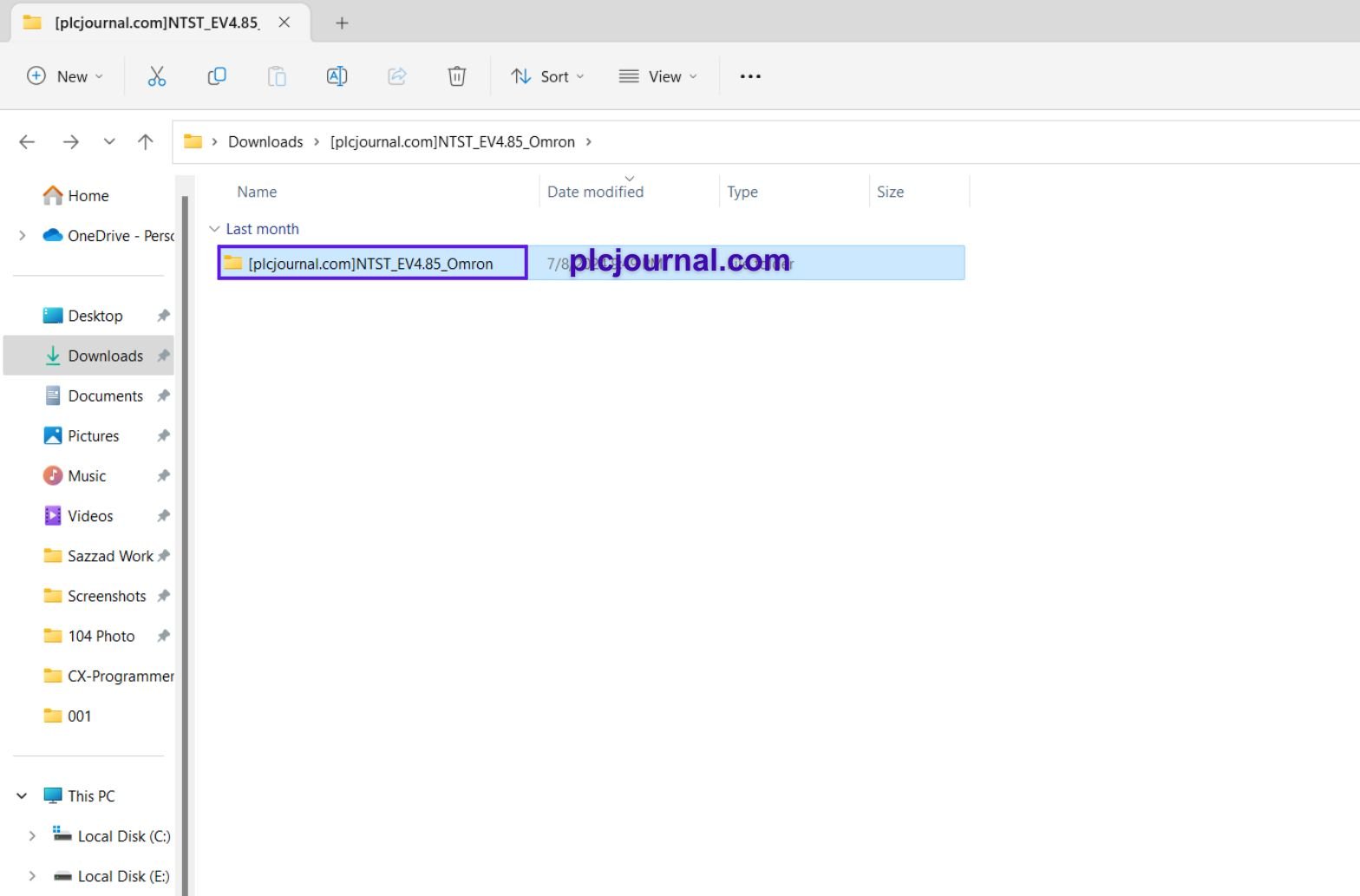The height and width of the screenshot is (896, 1360).
Task: Expand Local Disk (E:) node
Action: (x=32, y=876)
